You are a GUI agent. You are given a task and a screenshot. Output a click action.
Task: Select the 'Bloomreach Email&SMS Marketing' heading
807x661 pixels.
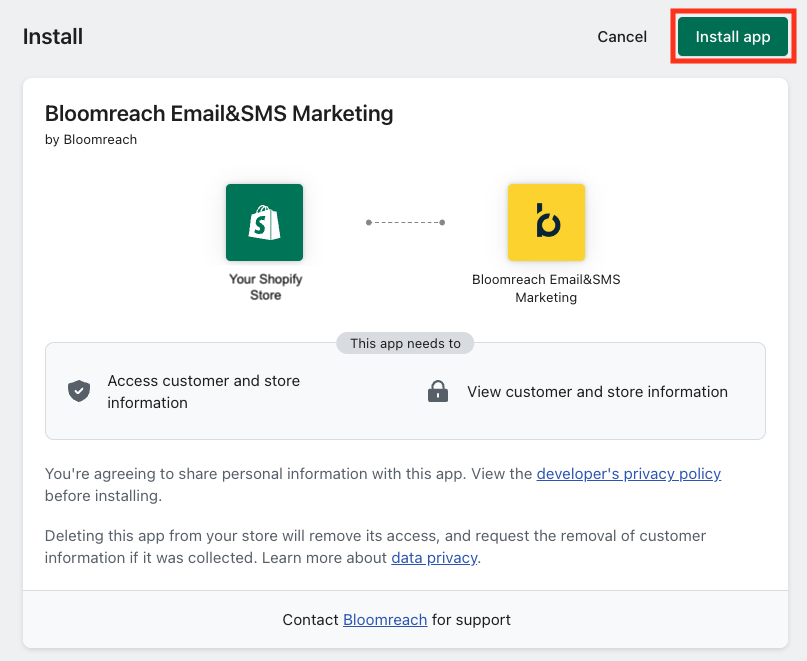(x=219, y=113)
